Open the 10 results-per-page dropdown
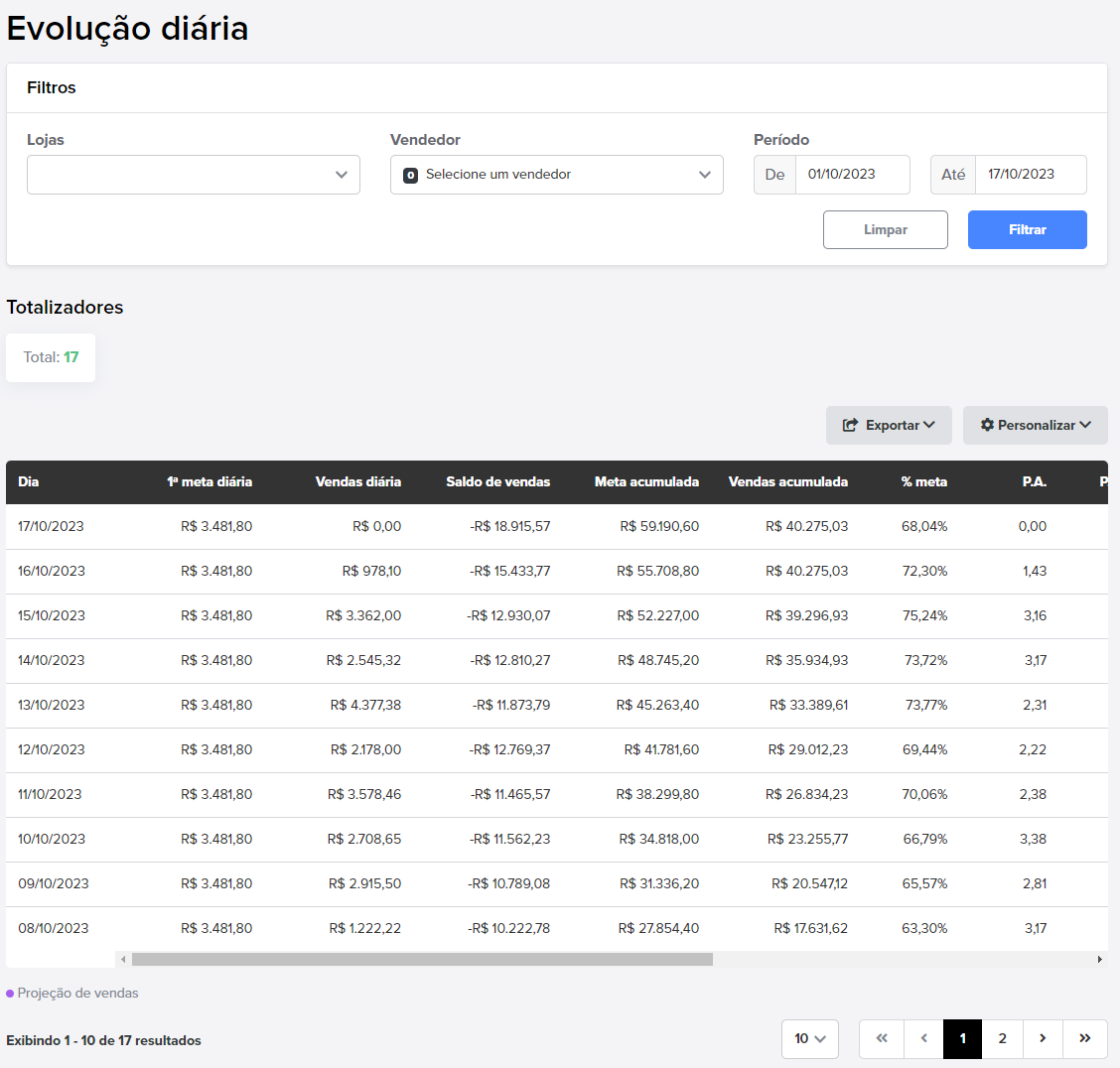 [x=810, y=1039]
